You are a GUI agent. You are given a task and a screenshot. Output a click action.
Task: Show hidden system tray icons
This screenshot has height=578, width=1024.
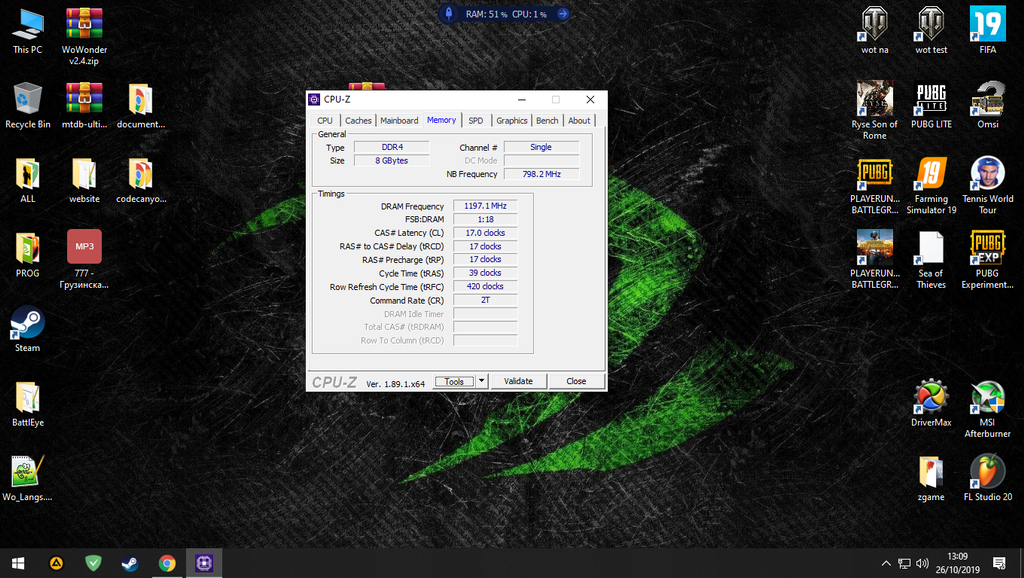click(x=886, y=563)
